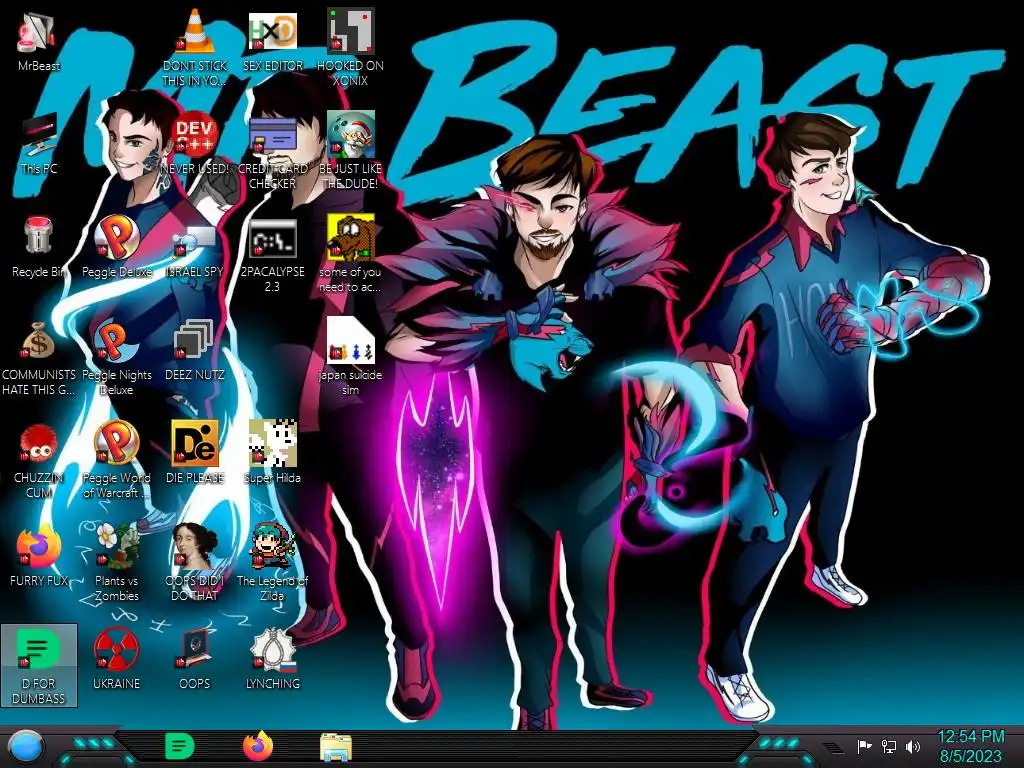Open the dog icon labeled some of you need
This screenshot has height=768, width=1024.
[350, 237]
